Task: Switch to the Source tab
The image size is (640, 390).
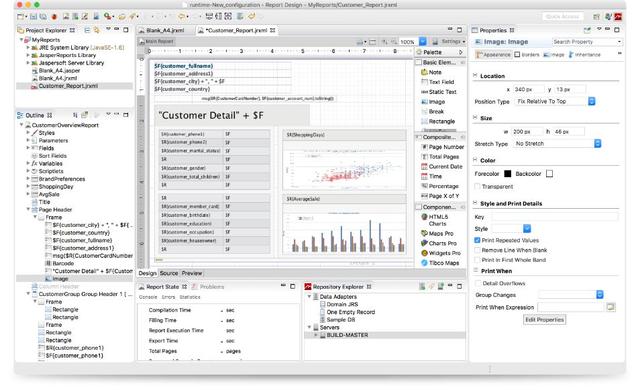Action: pyautogui.click(x=169, y=273)
